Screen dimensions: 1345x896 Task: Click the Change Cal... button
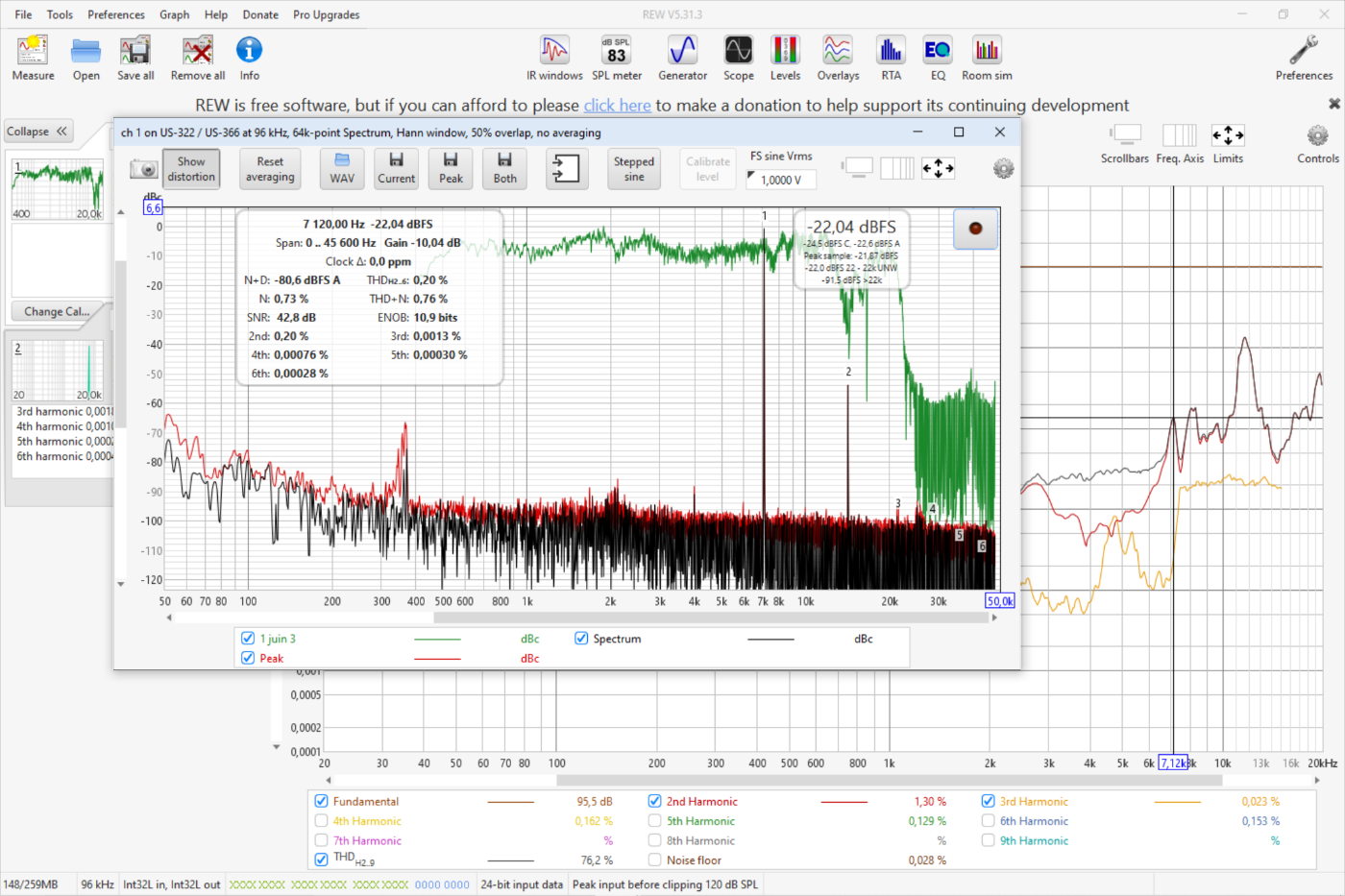[x=57, y=311]
